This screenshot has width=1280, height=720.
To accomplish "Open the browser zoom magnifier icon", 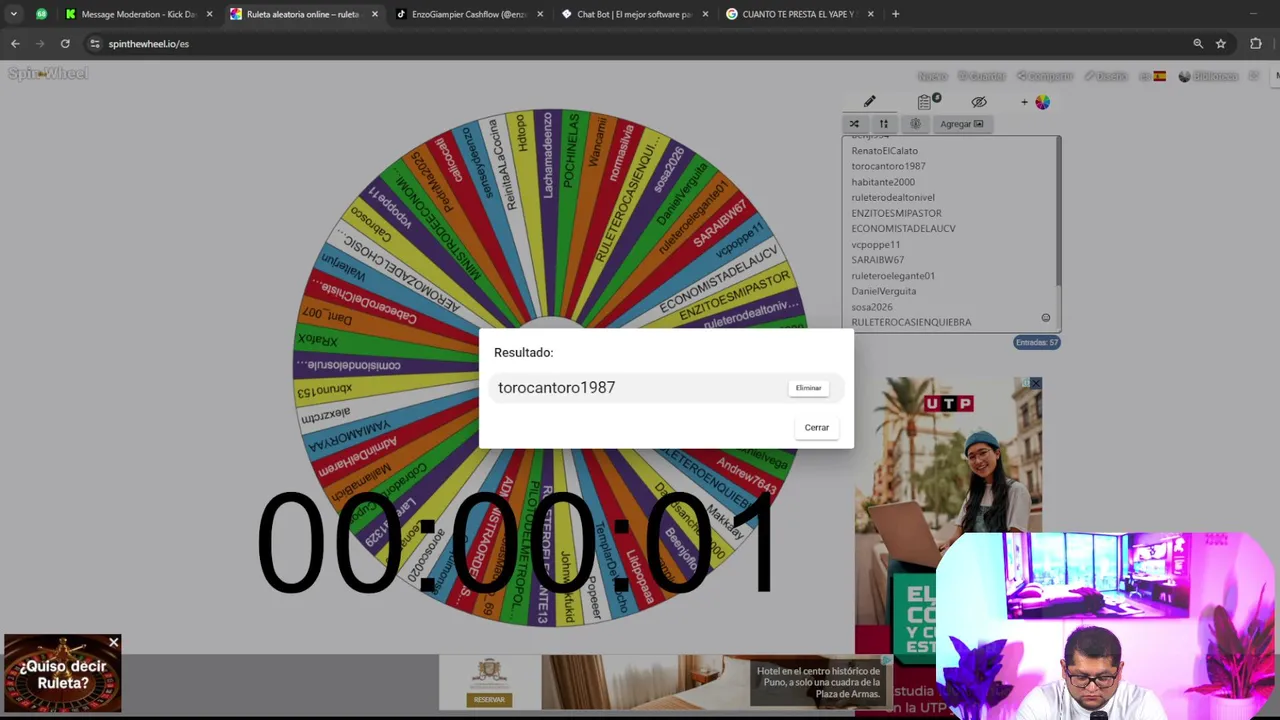I will (1198, 44).
